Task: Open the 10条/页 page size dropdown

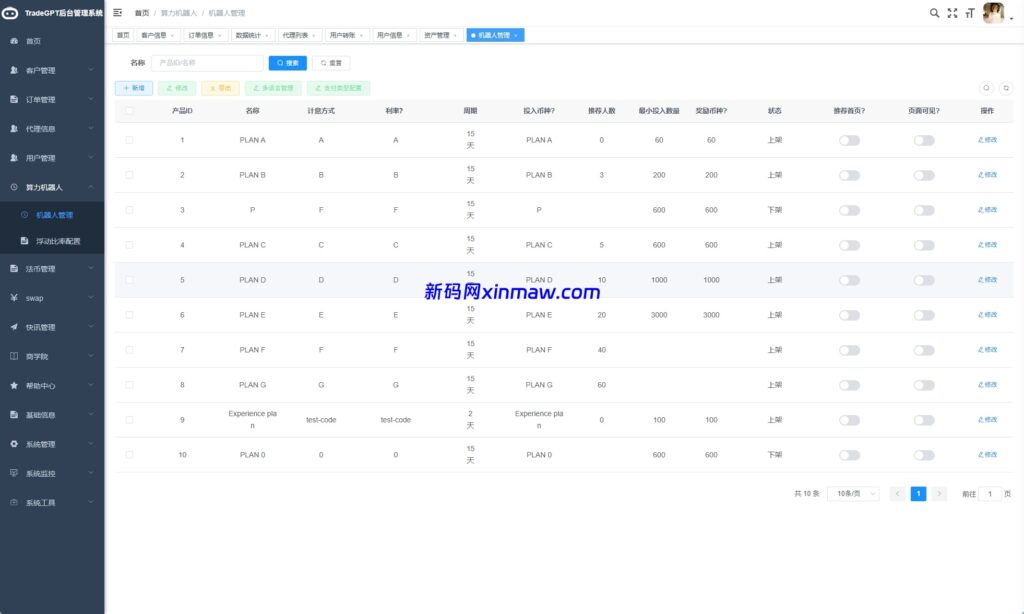Action: click(851, 493)
